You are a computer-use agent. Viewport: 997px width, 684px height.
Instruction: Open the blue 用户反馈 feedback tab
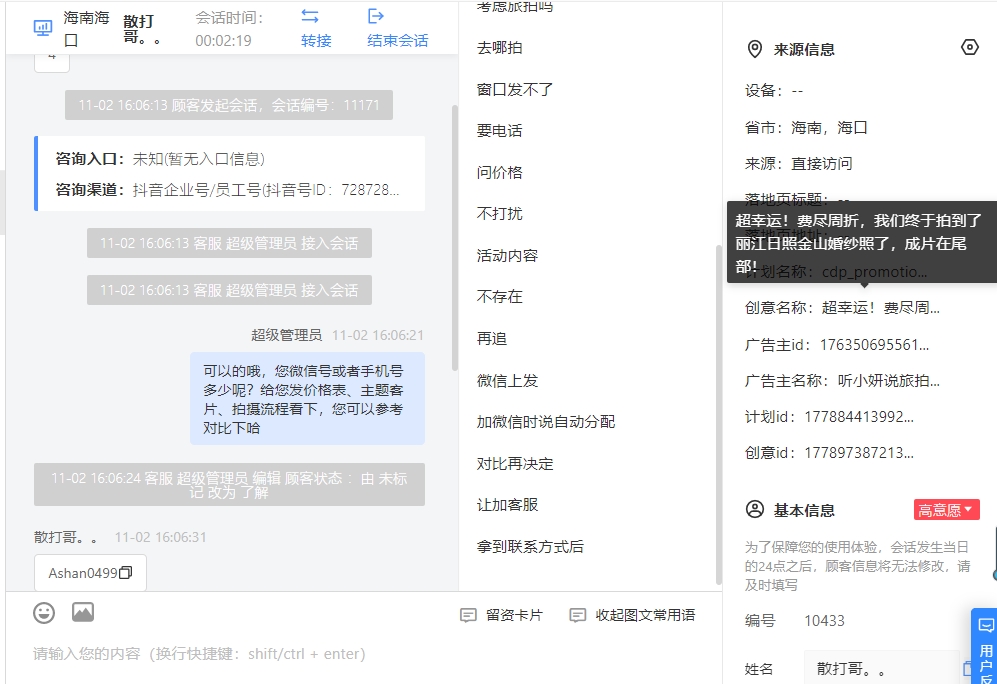(x=985, y=648)
